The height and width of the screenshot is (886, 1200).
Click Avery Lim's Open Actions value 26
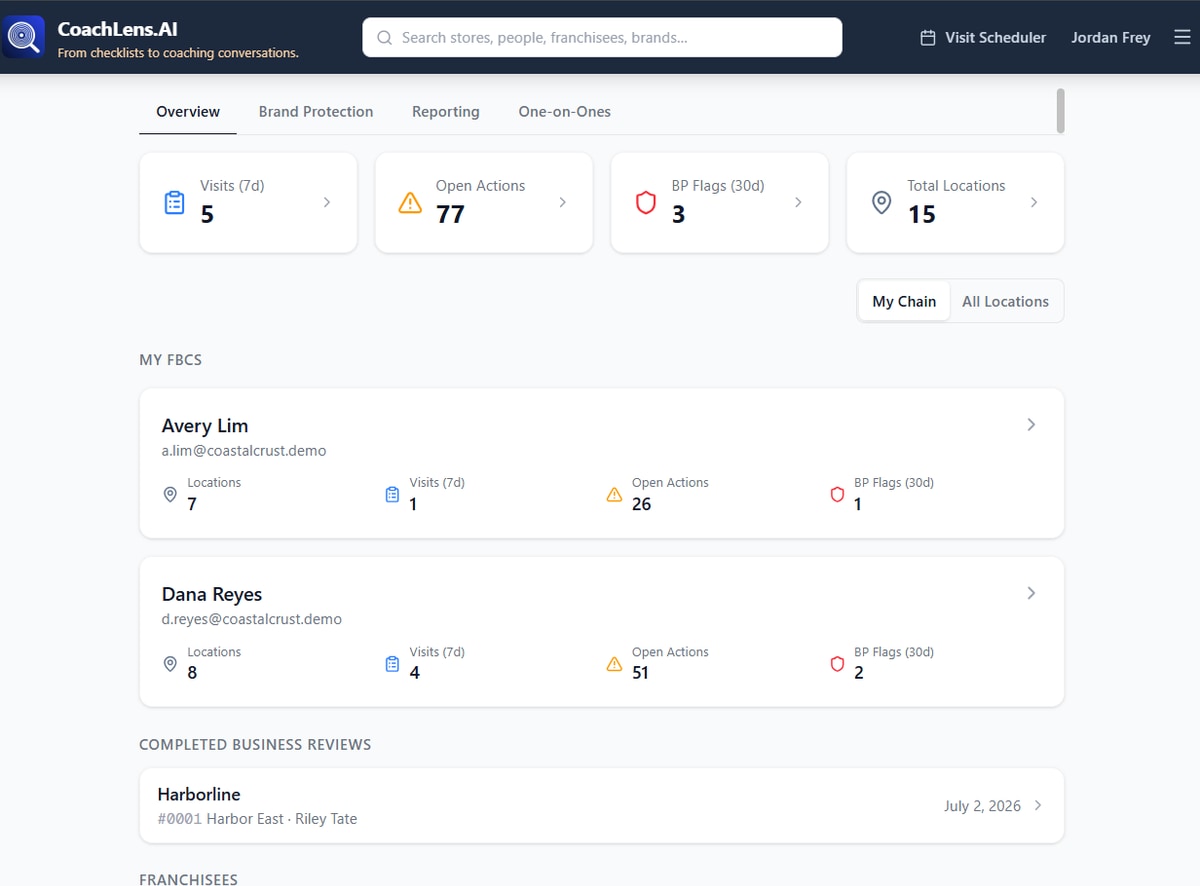(641, 504)
